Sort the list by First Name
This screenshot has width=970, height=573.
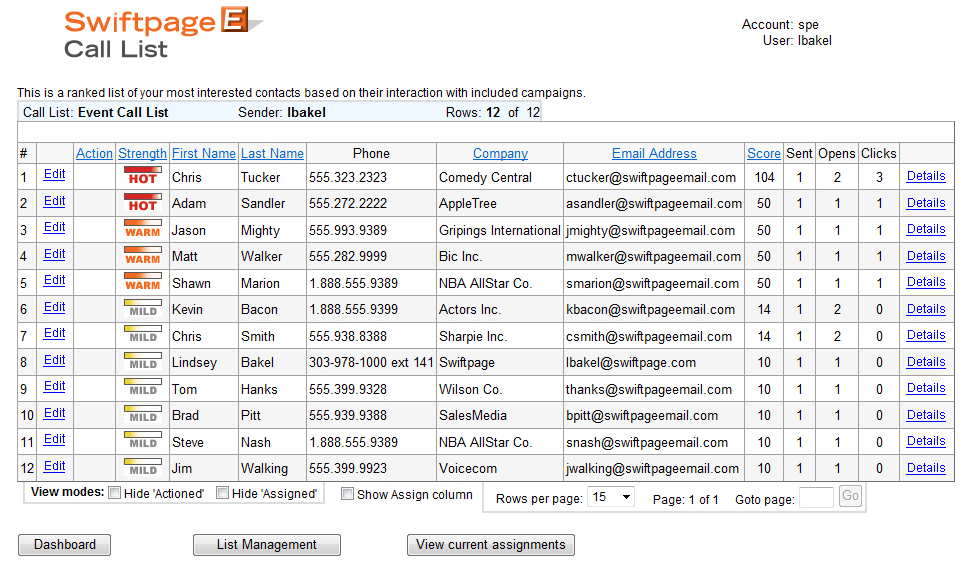click(204, 153)
